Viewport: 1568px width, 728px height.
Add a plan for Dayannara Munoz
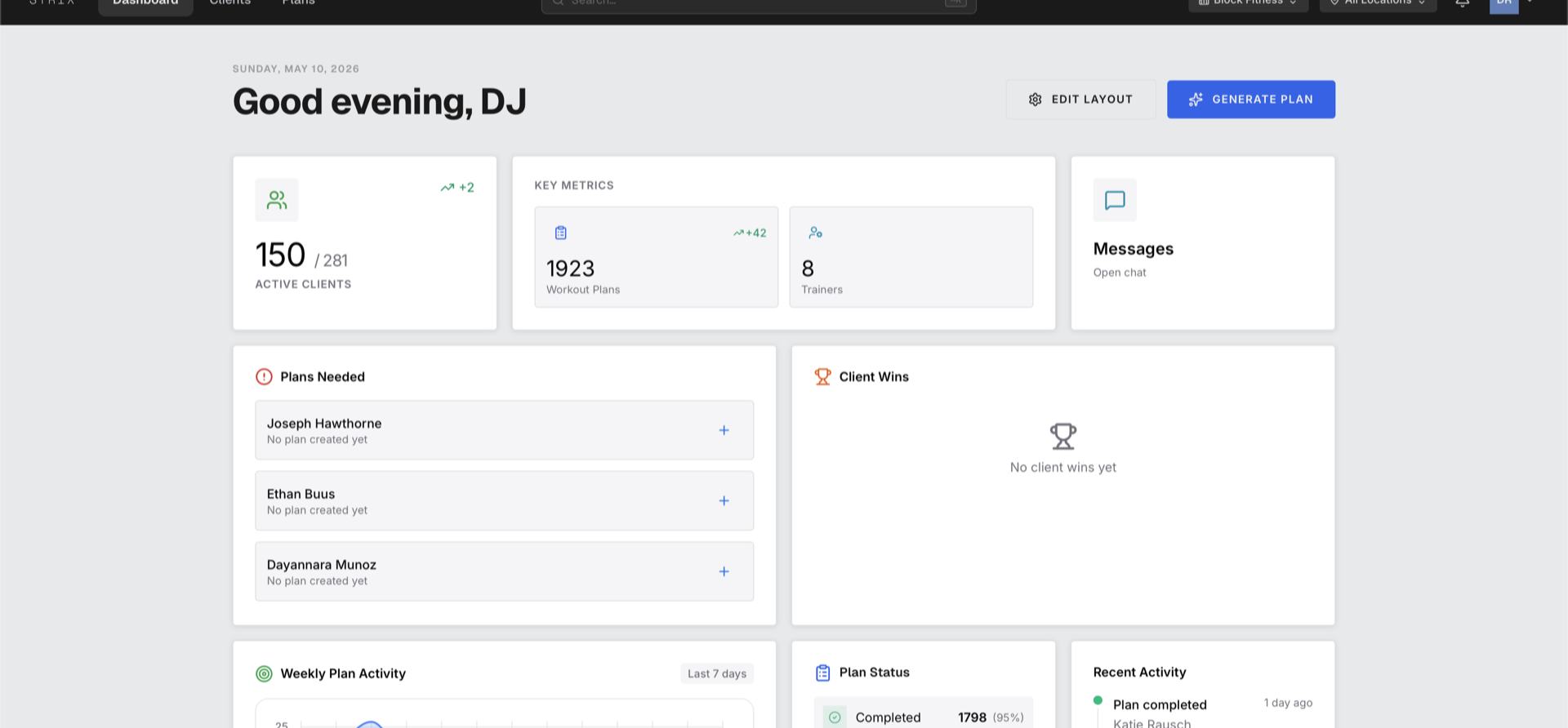pyautogui.click(x=724, y=572)
